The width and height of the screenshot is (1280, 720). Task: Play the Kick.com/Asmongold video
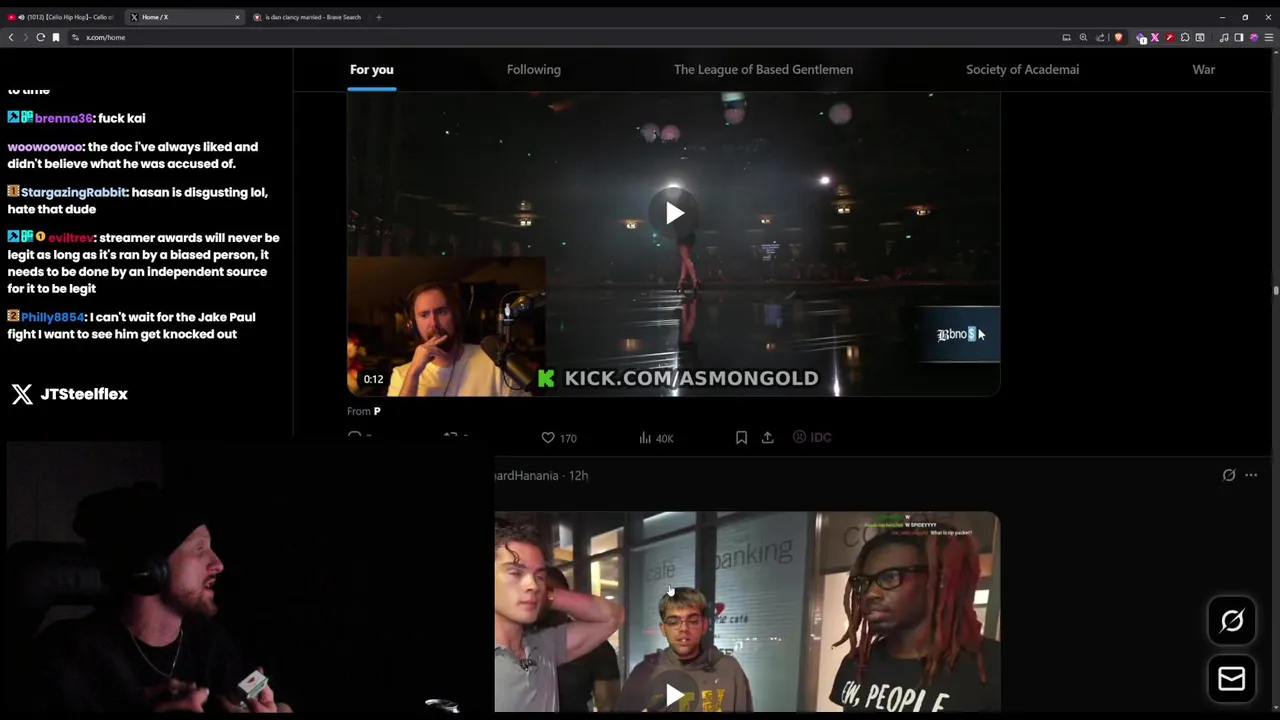coord(674,213)
